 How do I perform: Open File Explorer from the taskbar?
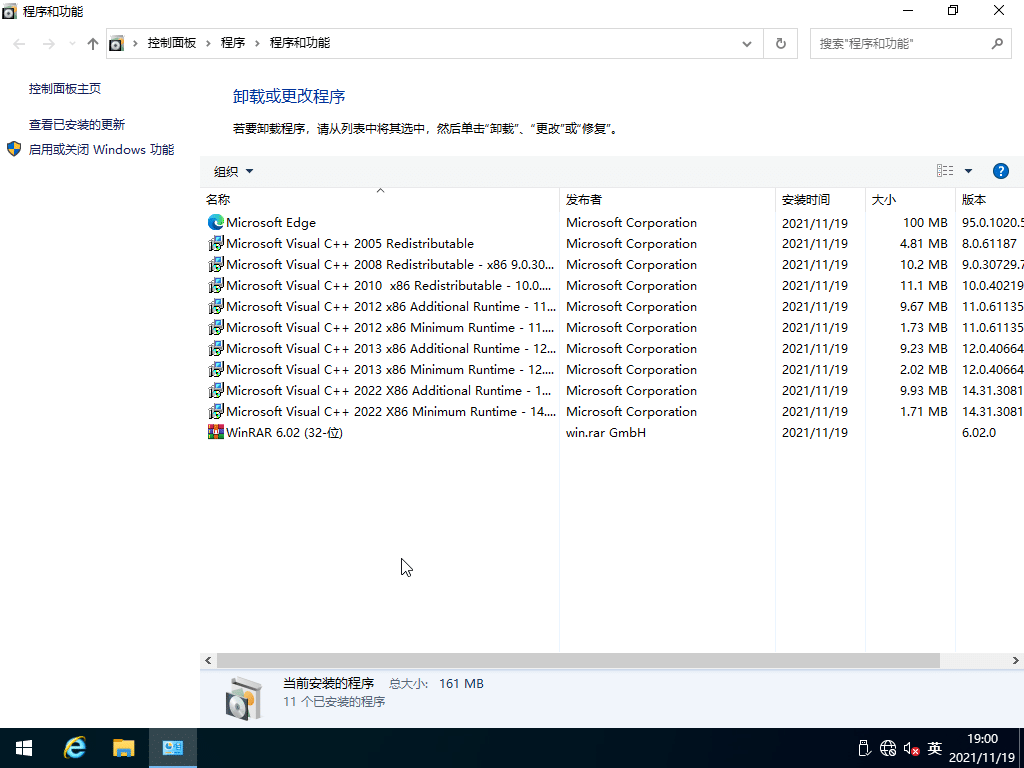click(123, 747)
